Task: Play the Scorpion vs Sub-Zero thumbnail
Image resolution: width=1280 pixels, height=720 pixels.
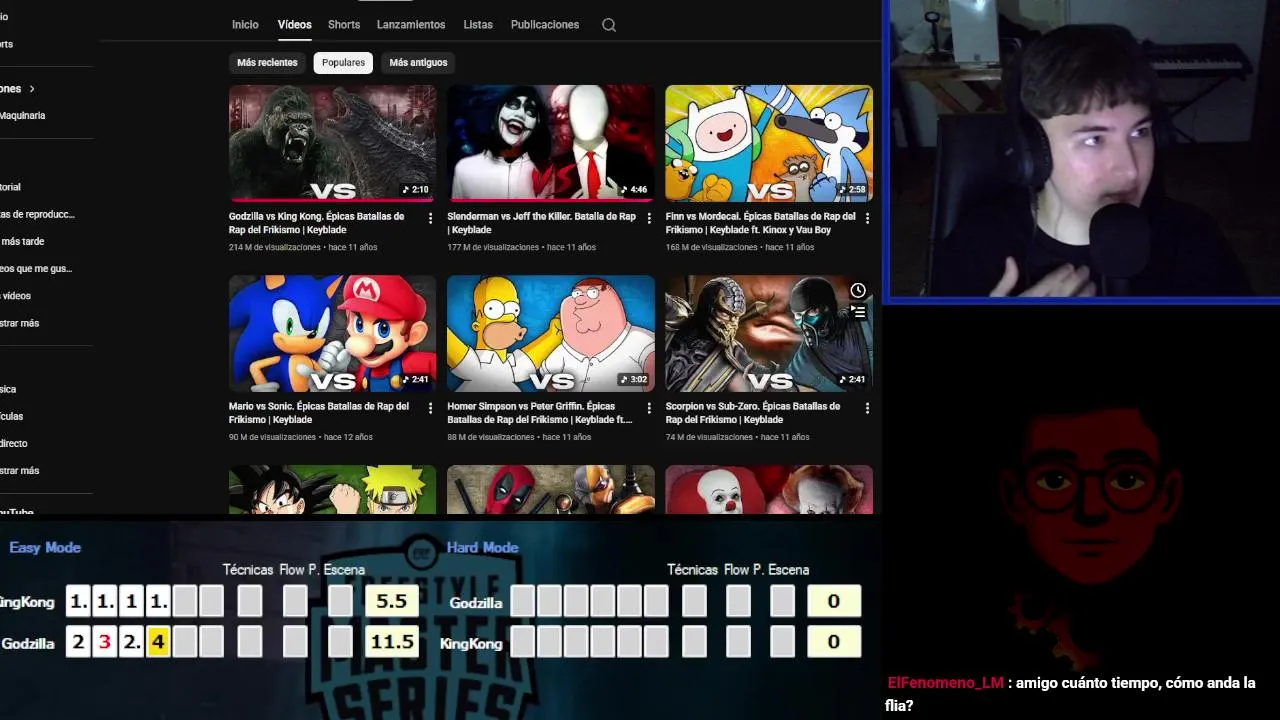Action: click(x=769, y=333)
